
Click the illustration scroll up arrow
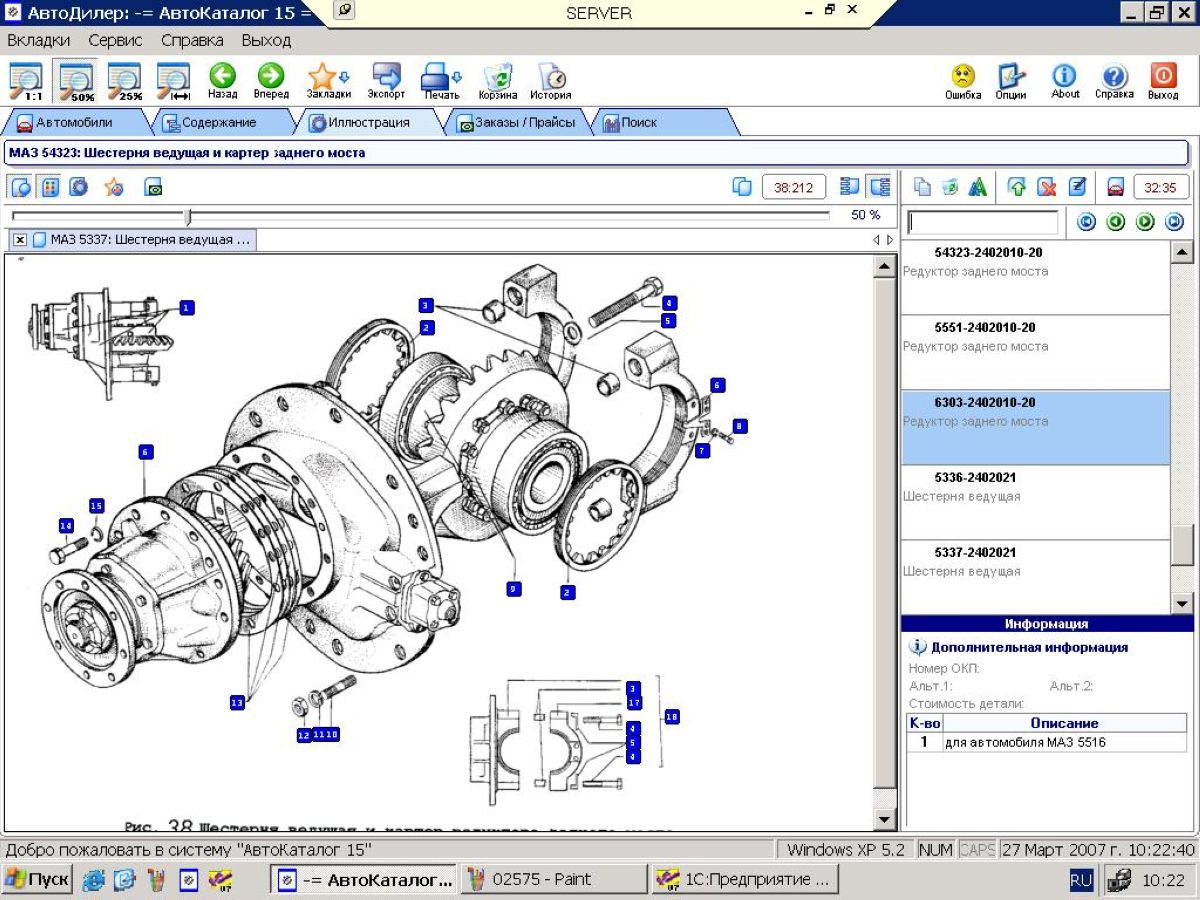pos(884,266)
